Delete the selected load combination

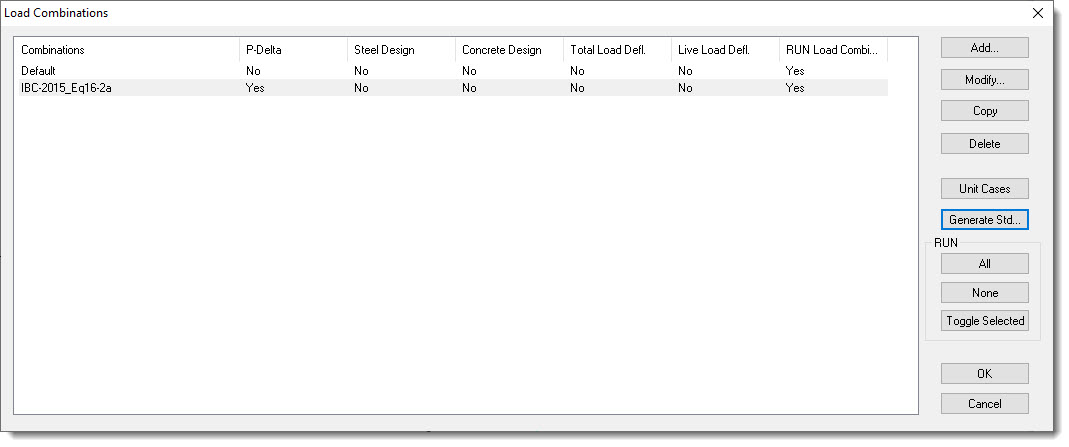click(984, 144)
